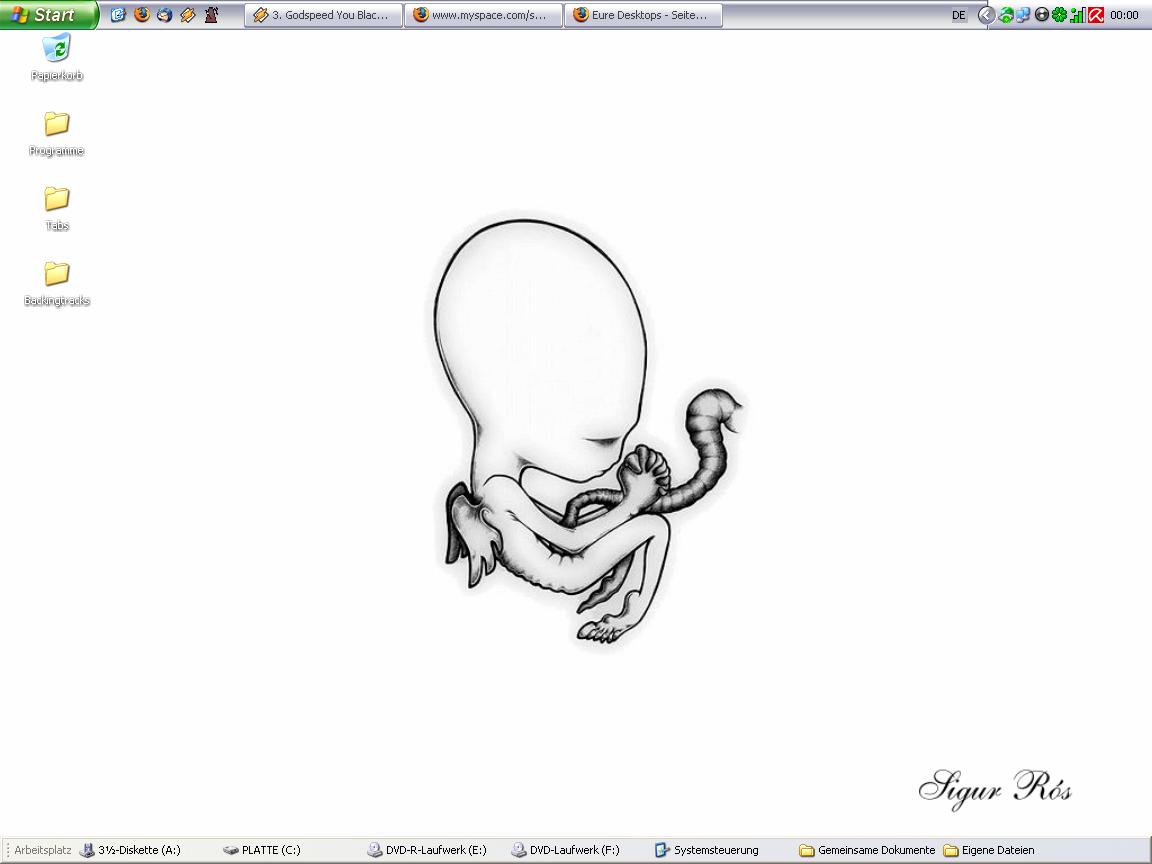Click the 00:00 taskbar clock

point(1124,15)
